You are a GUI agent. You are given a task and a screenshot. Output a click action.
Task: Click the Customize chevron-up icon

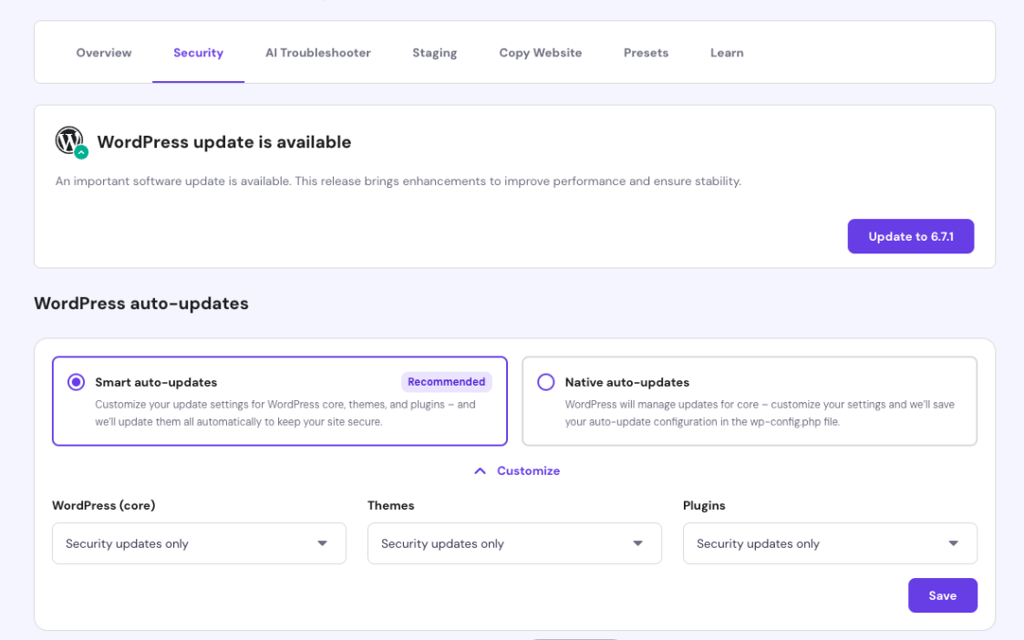[480, 471]
